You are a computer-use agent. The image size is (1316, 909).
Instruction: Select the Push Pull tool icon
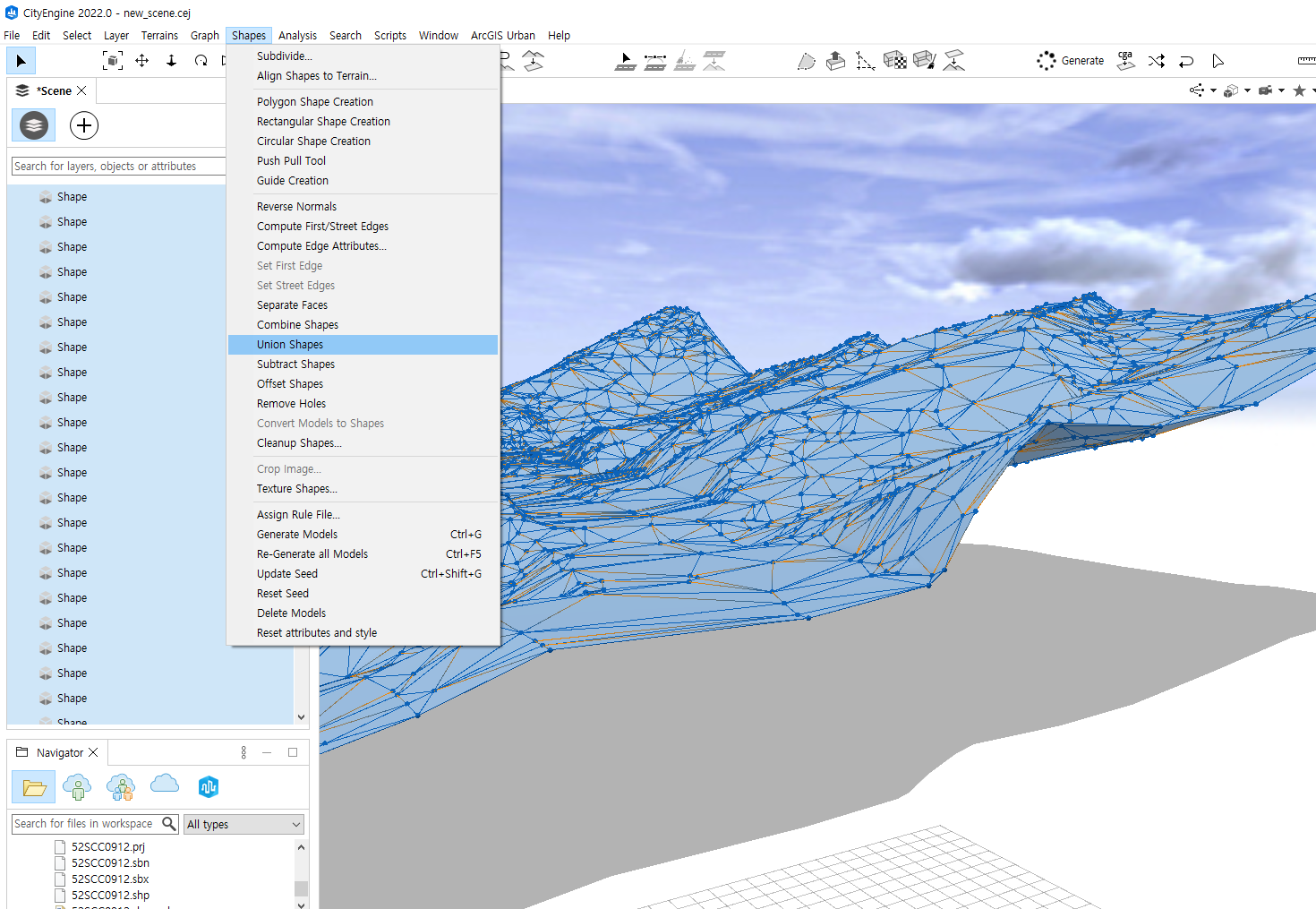(835, 61)
